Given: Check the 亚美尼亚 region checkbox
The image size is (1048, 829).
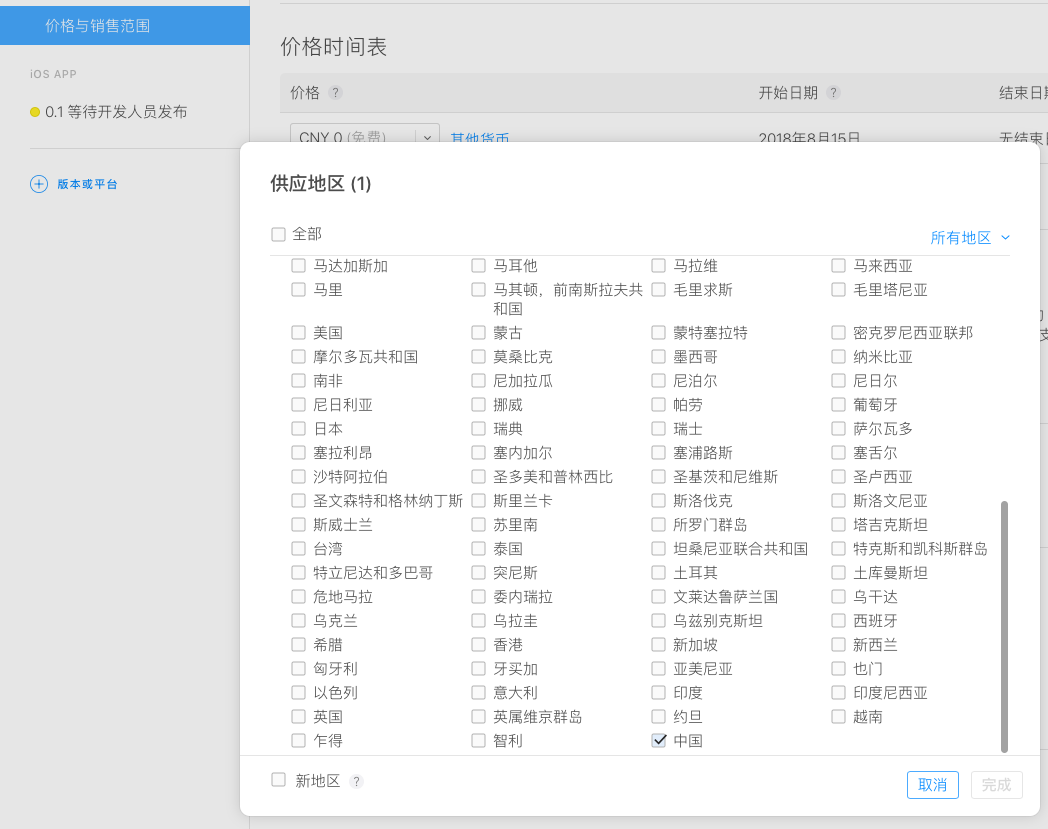Looking at the screenshot, I should [658, 669].
